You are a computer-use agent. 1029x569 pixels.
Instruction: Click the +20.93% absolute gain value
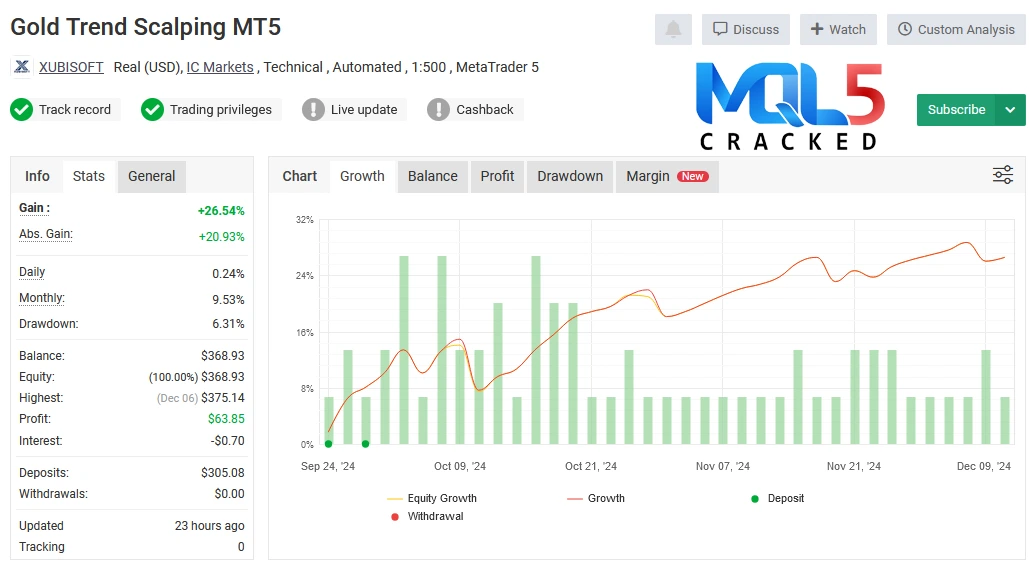point(222,236)
